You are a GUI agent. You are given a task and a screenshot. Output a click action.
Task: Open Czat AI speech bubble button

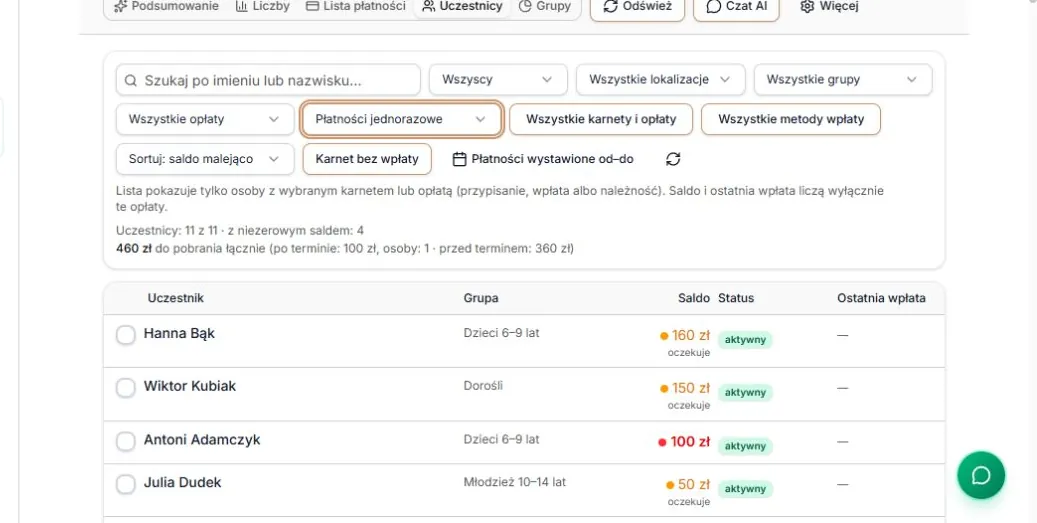pos(736,8)
